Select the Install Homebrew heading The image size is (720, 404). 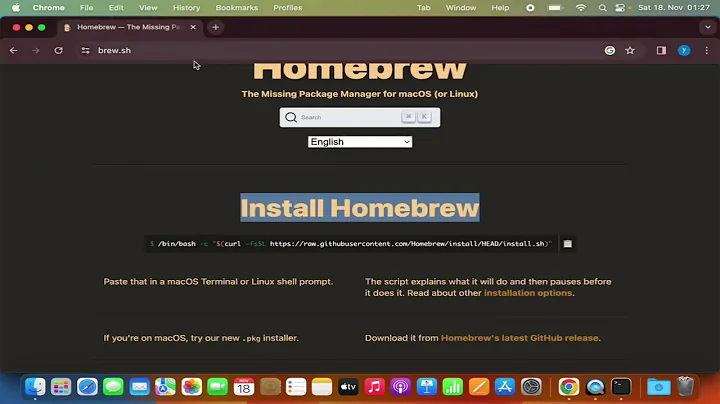click(360, 208)
